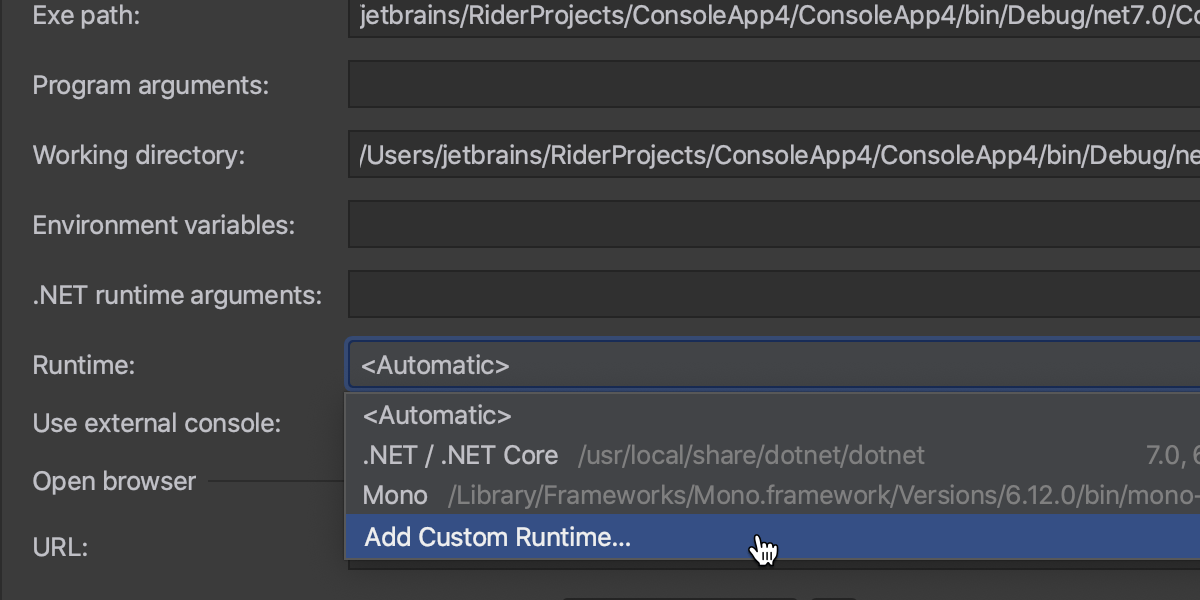Click the Exe path field
This screenshot has width=1200, height=600.
772,17
